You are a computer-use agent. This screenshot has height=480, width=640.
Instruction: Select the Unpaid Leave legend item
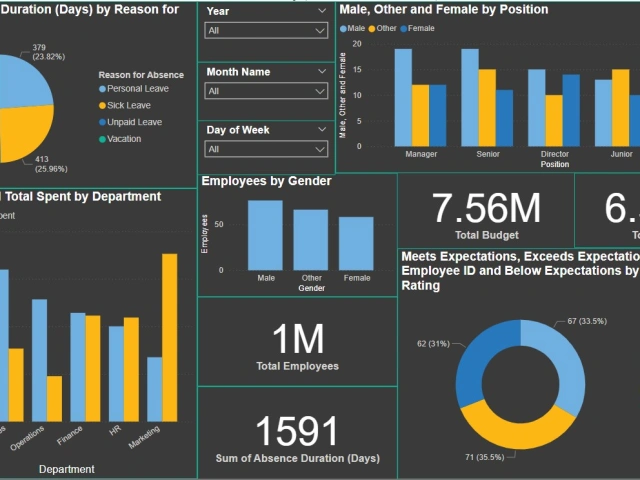(x=102, y=122)
